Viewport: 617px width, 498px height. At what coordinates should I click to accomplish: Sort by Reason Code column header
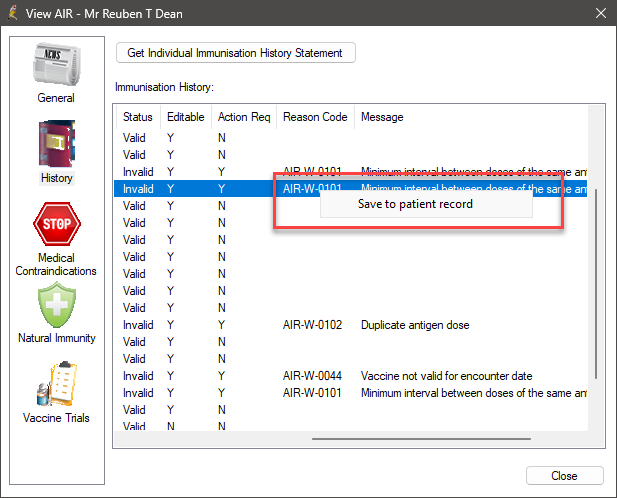315,117
